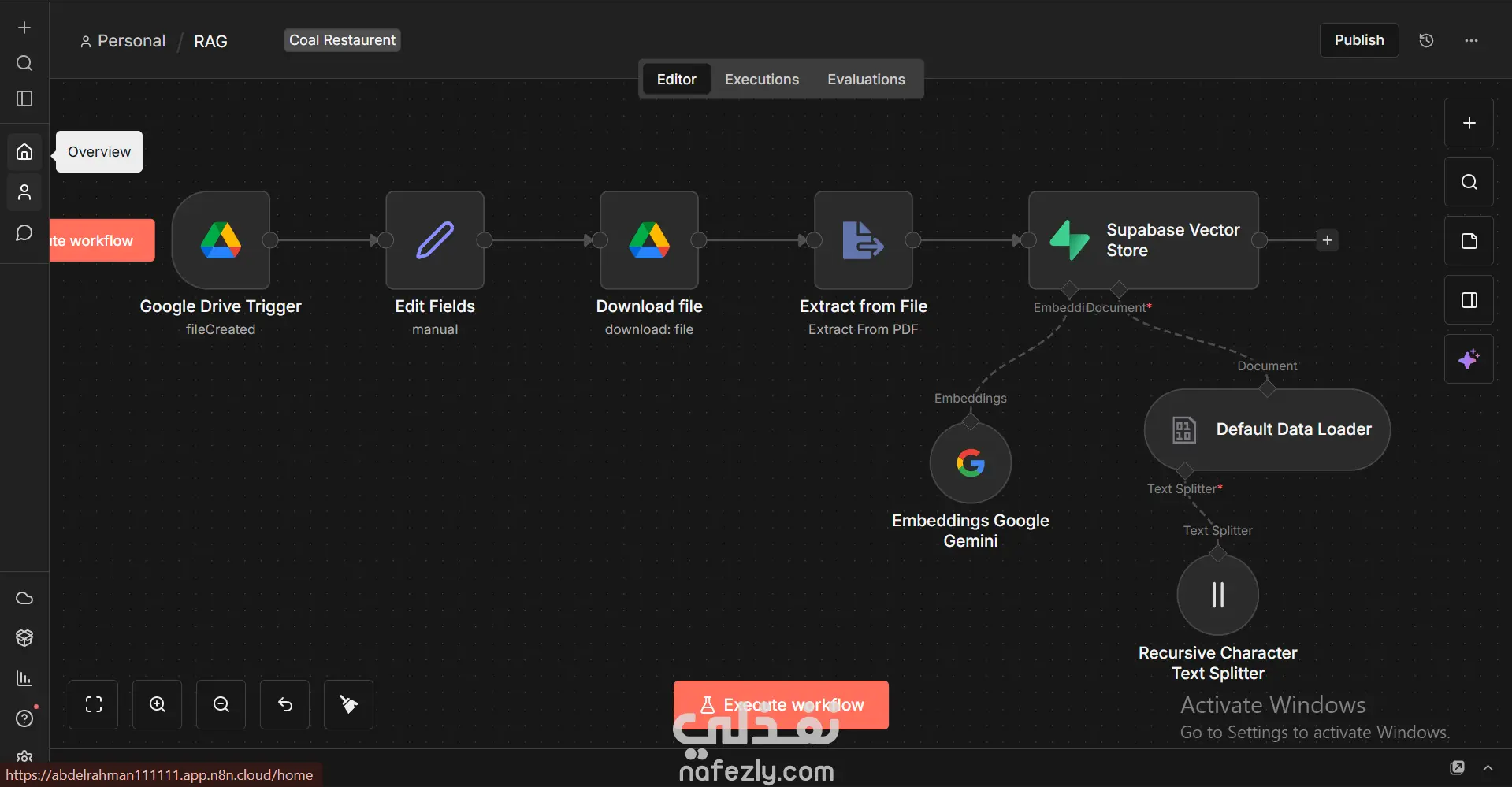Select the Download file Google Drive node
Viewport: 1512px width, 787px height.
point(649,240)
